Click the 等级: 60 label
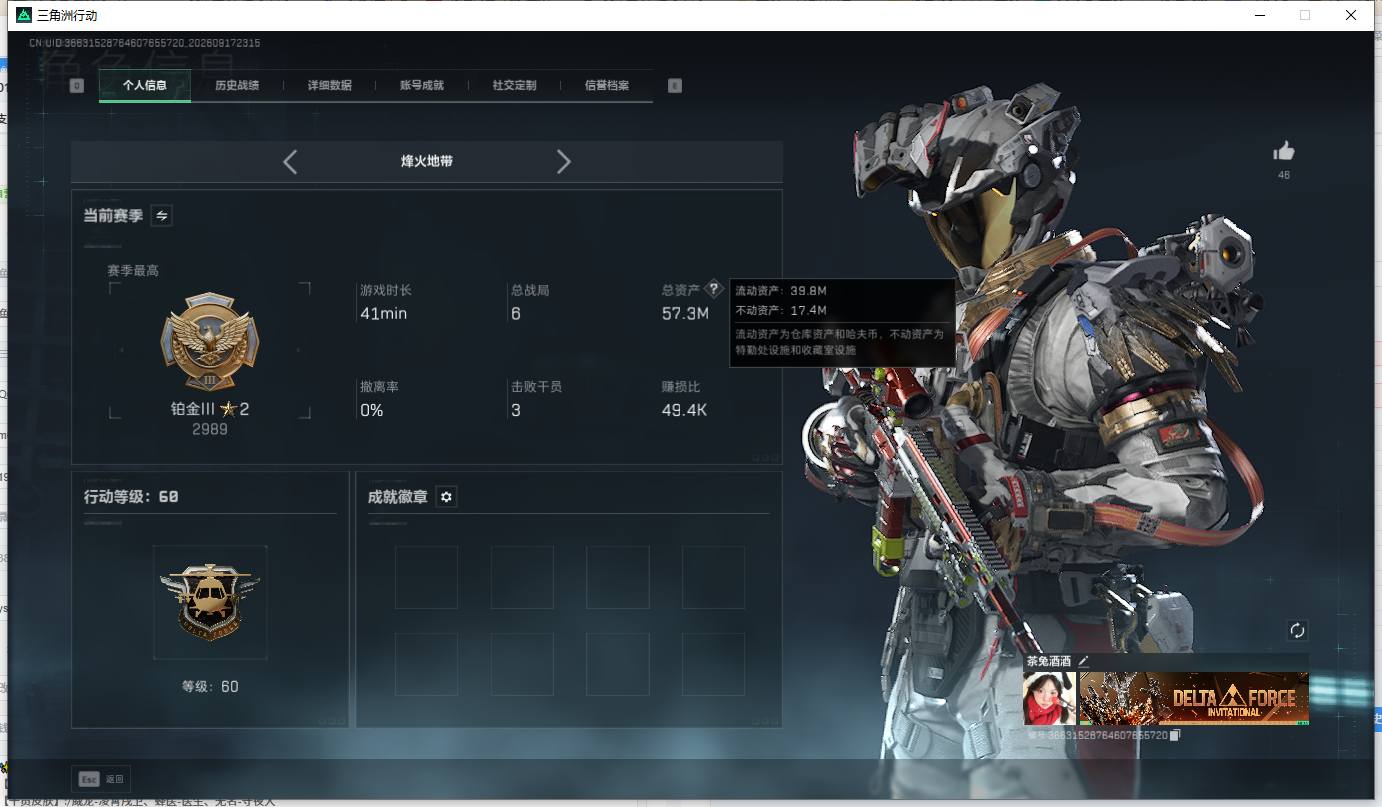 pos(210,686)
